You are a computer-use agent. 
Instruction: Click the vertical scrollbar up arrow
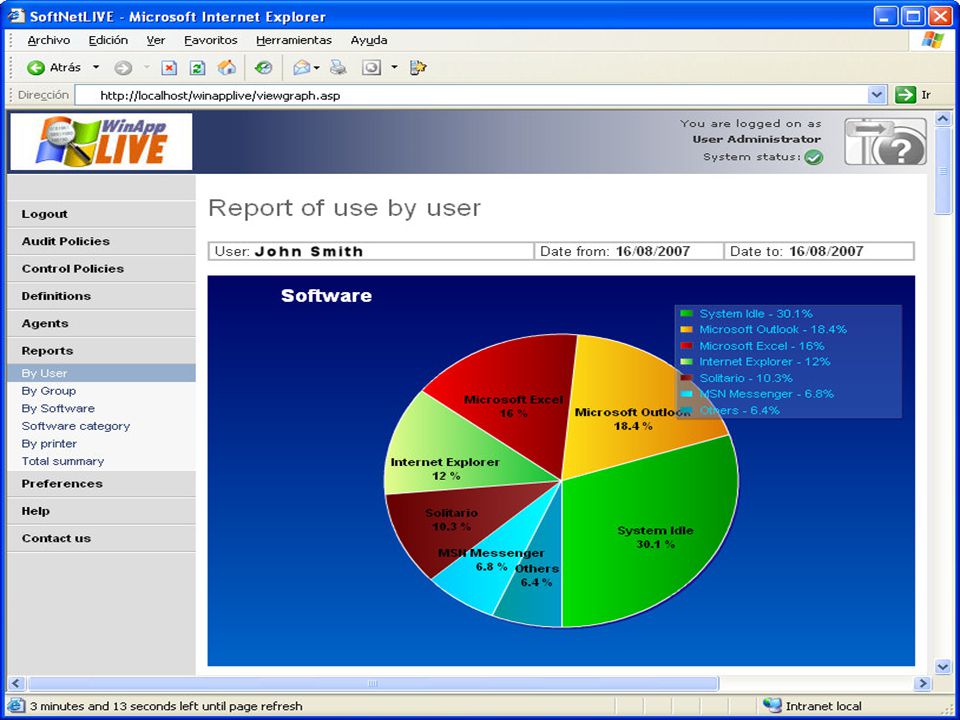click(943, 119)
